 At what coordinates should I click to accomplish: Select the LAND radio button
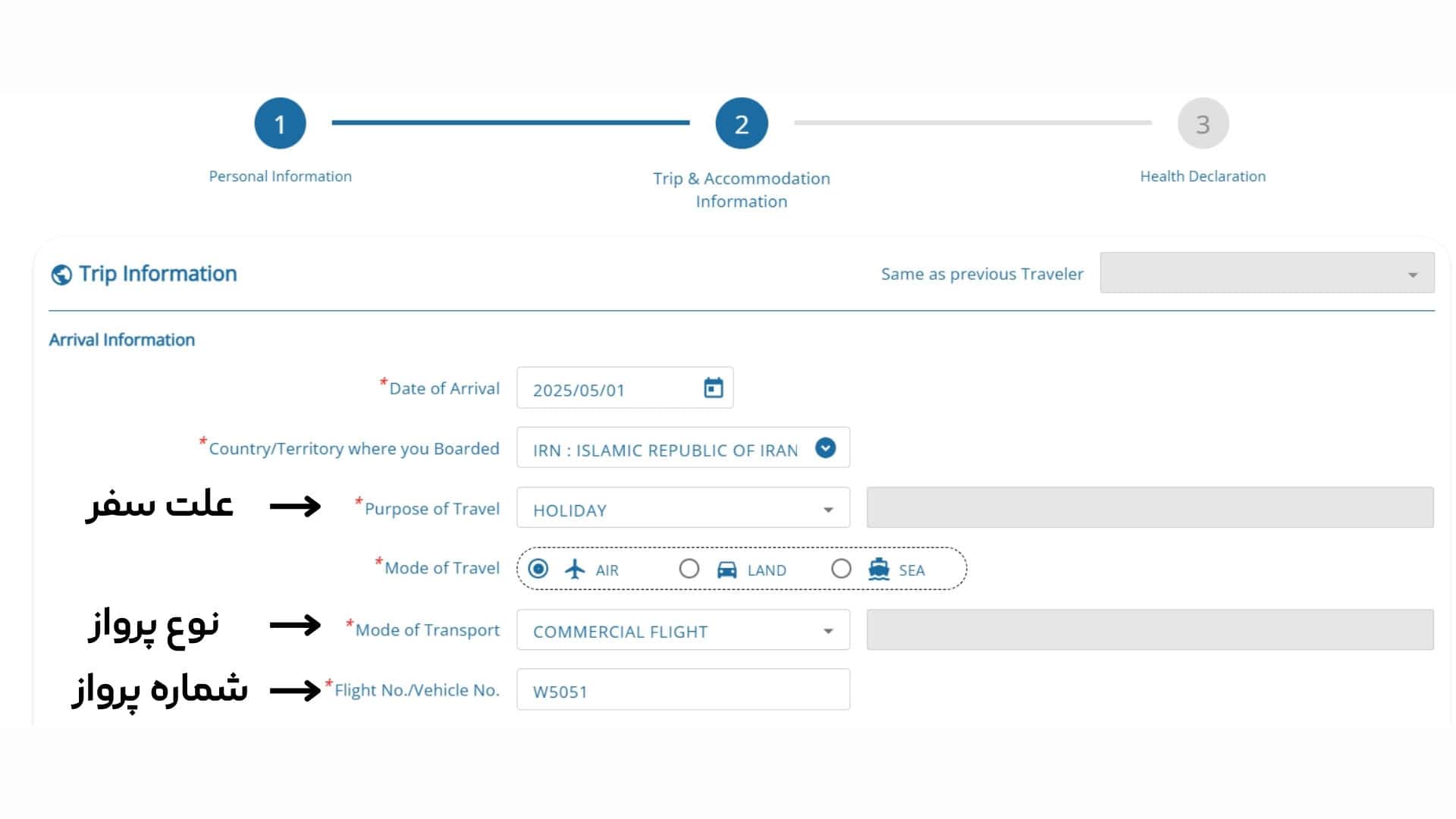[x=689, y=569]
